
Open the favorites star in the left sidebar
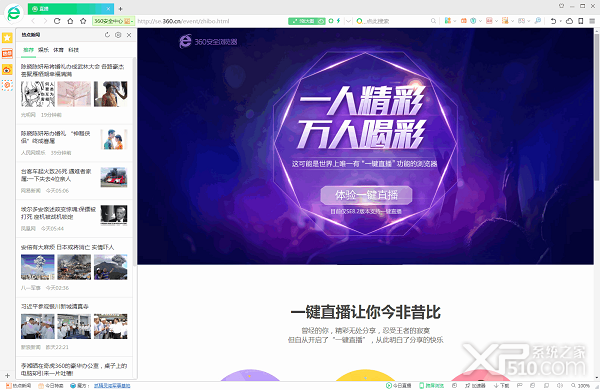7,38
